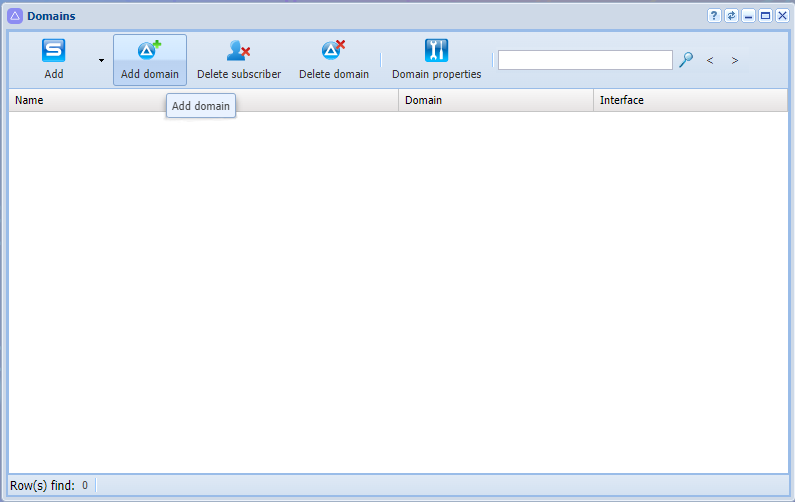
Task: Click the help question mark button
Action: click(714, 16)
